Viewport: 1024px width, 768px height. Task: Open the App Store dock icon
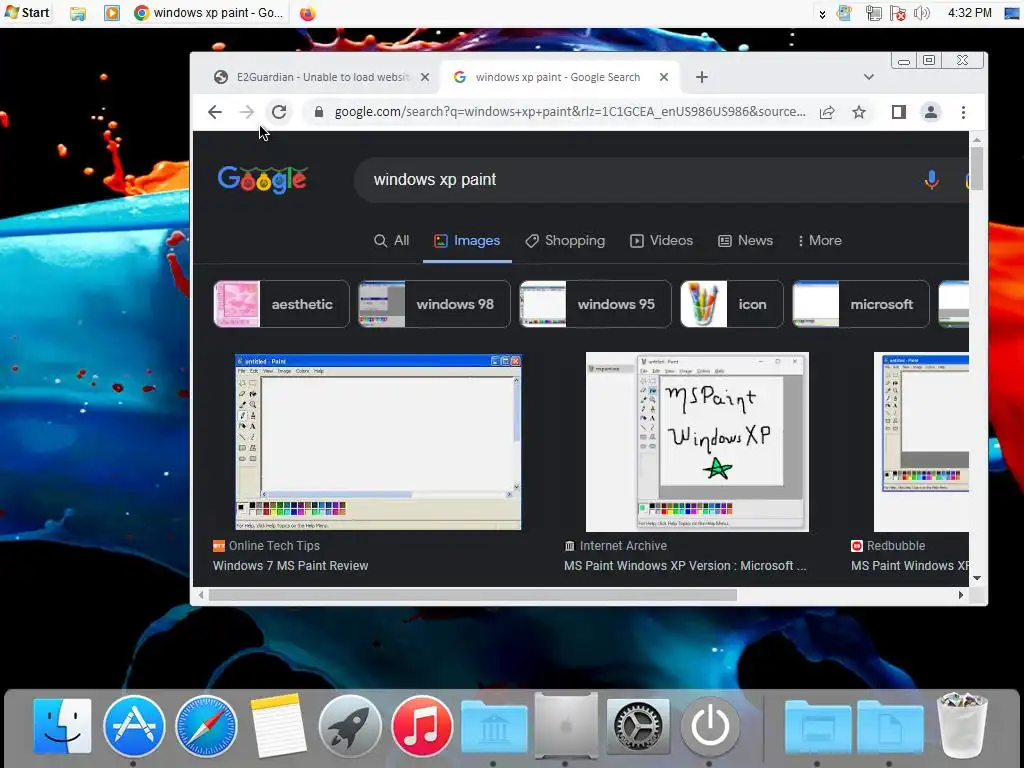coord(134,726)
